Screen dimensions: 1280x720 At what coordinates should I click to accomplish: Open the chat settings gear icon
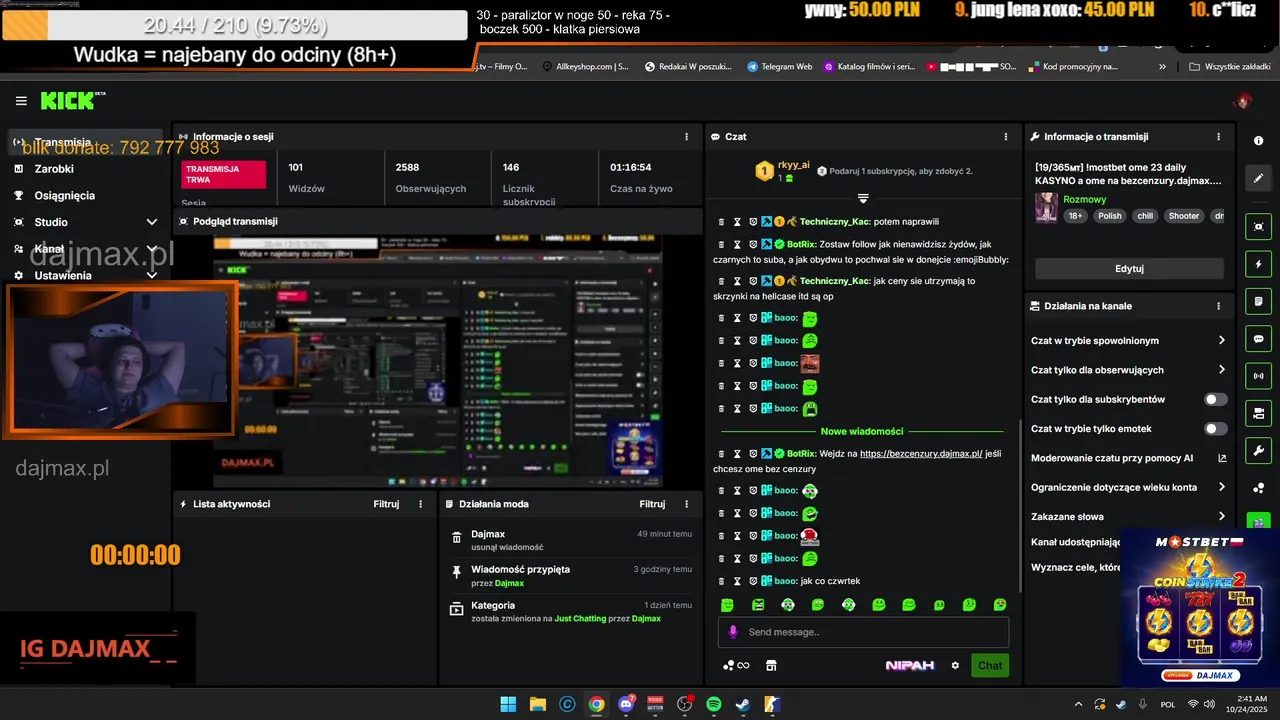point(955,666)
